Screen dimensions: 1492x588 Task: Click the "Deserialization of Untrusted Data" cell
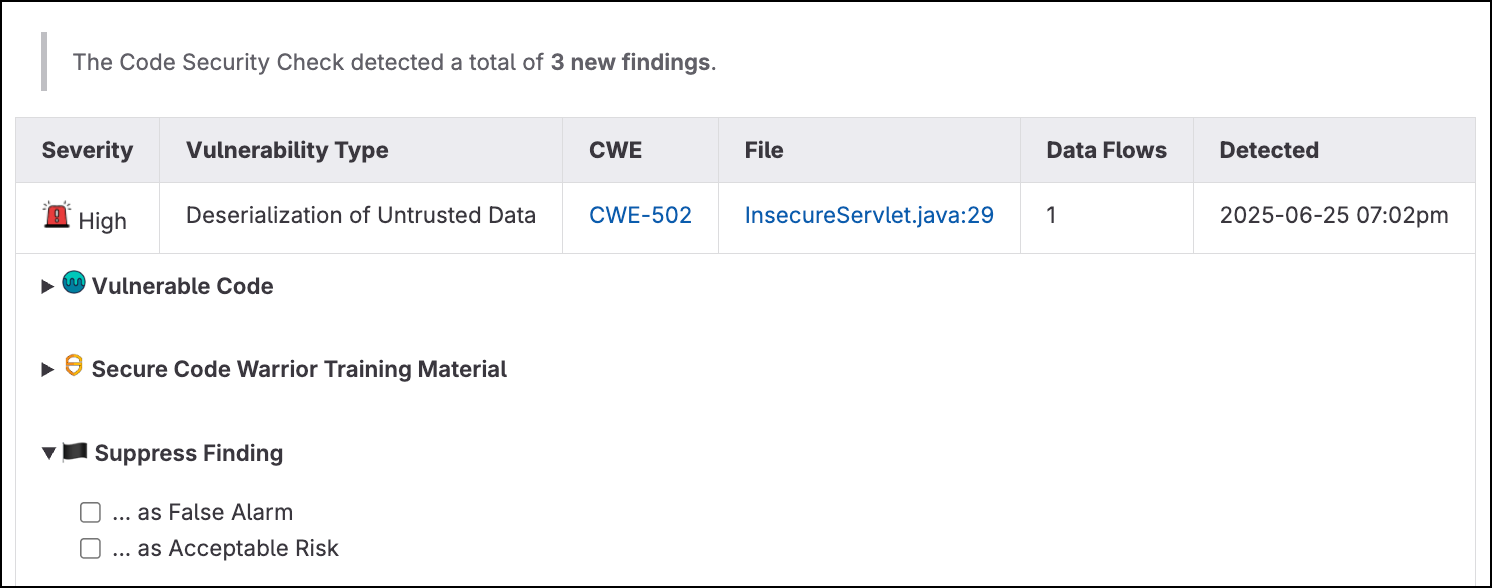361,215
